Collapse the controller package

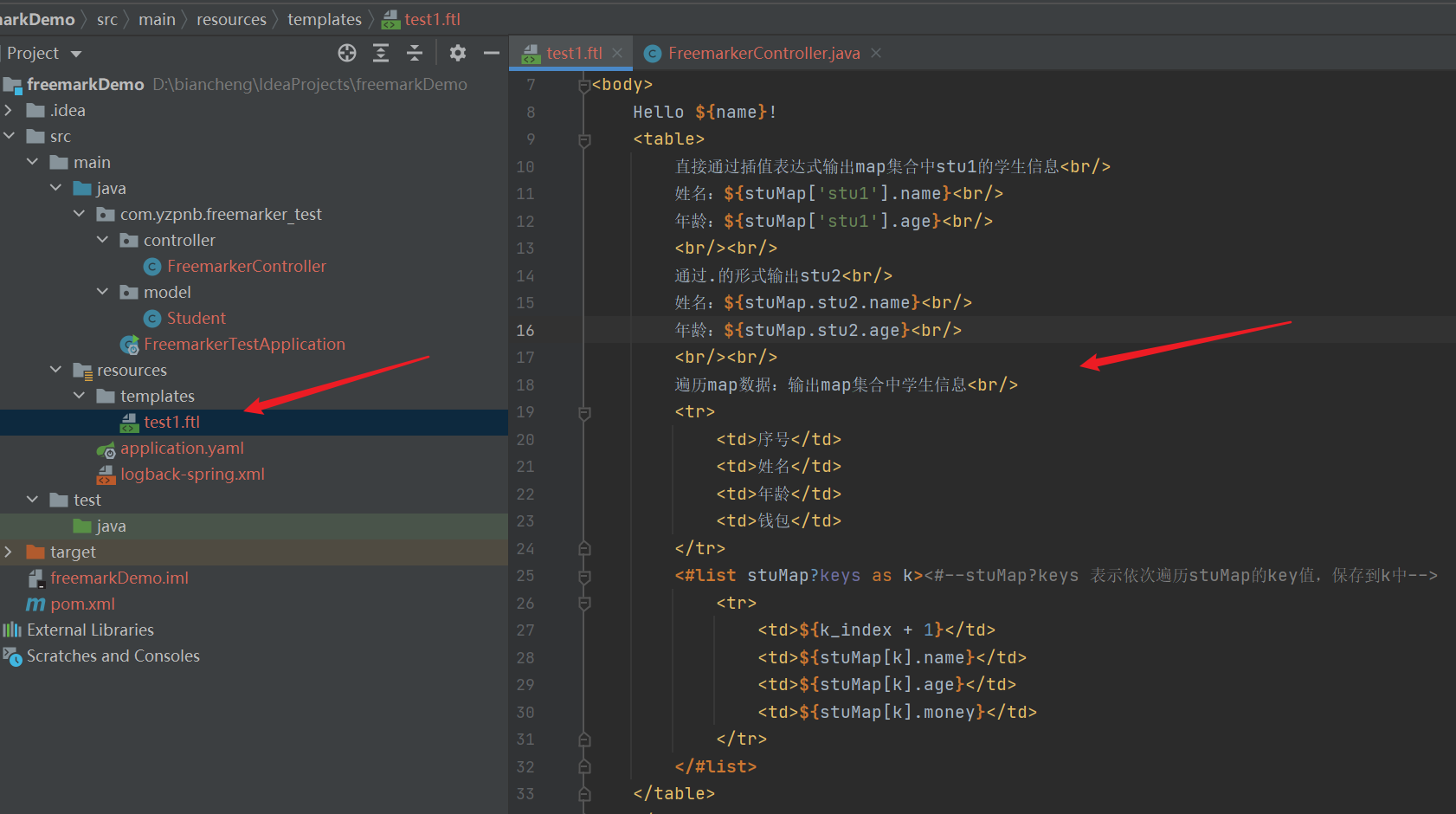102,240
